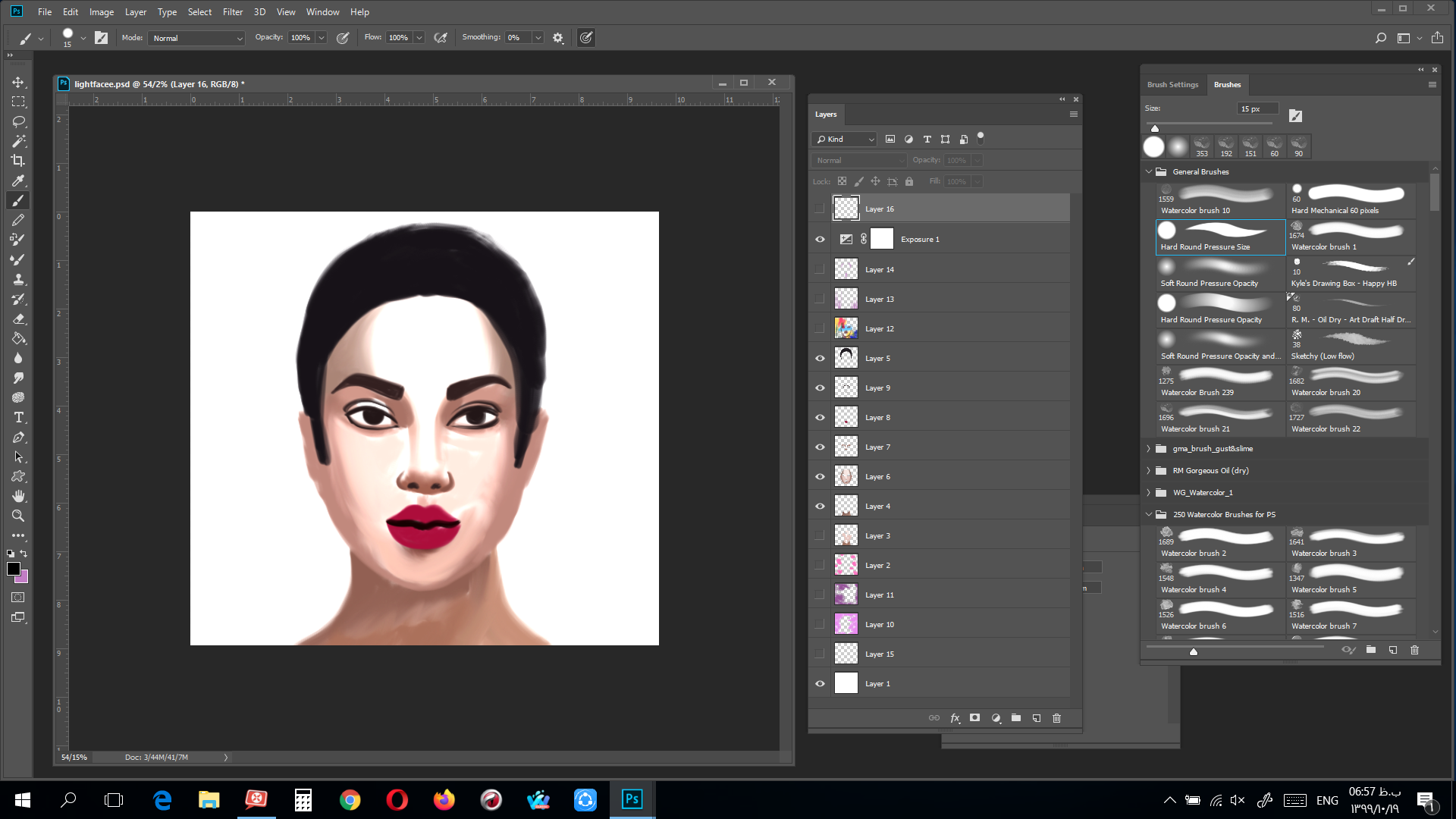Show Layer 14 visibility

[819, 269]
